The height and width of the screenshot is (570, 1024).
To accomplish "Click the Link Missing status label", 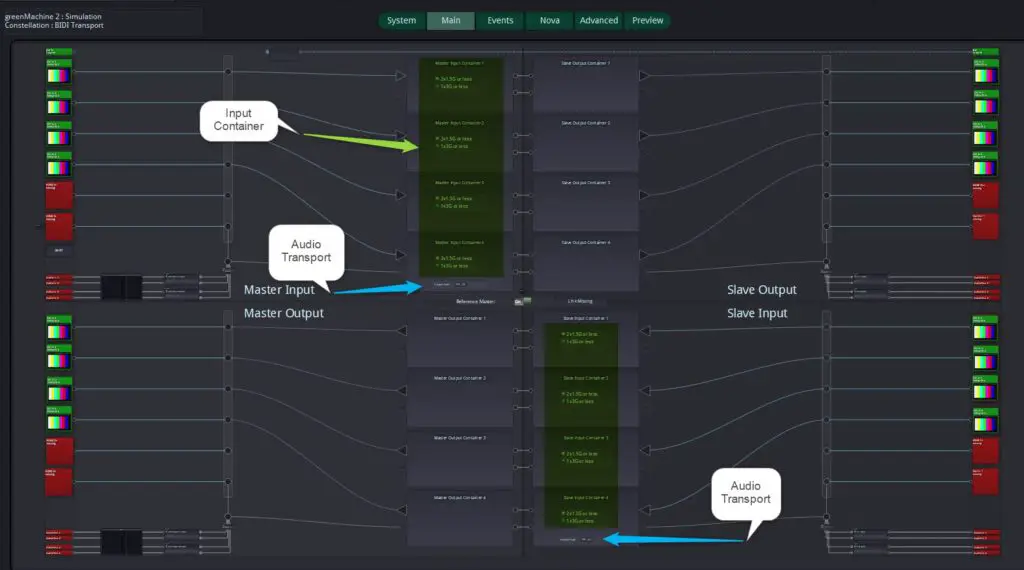I will 580,301.
